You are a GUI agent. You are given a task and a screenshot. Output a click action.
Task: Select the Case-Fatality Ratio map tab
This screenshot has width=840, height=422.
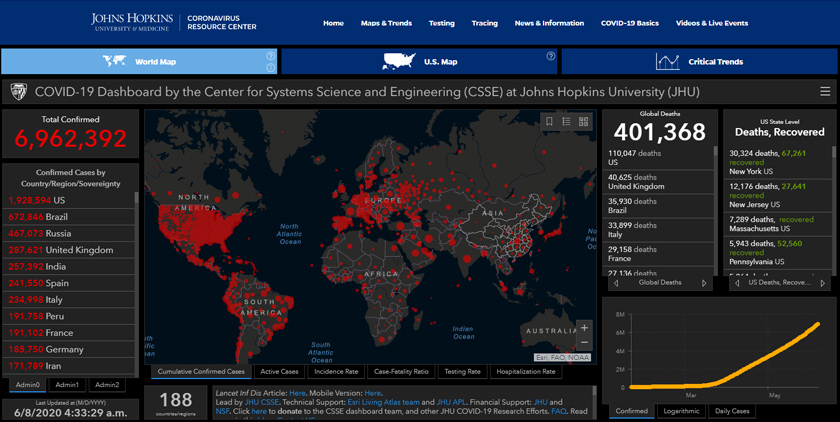401,371
